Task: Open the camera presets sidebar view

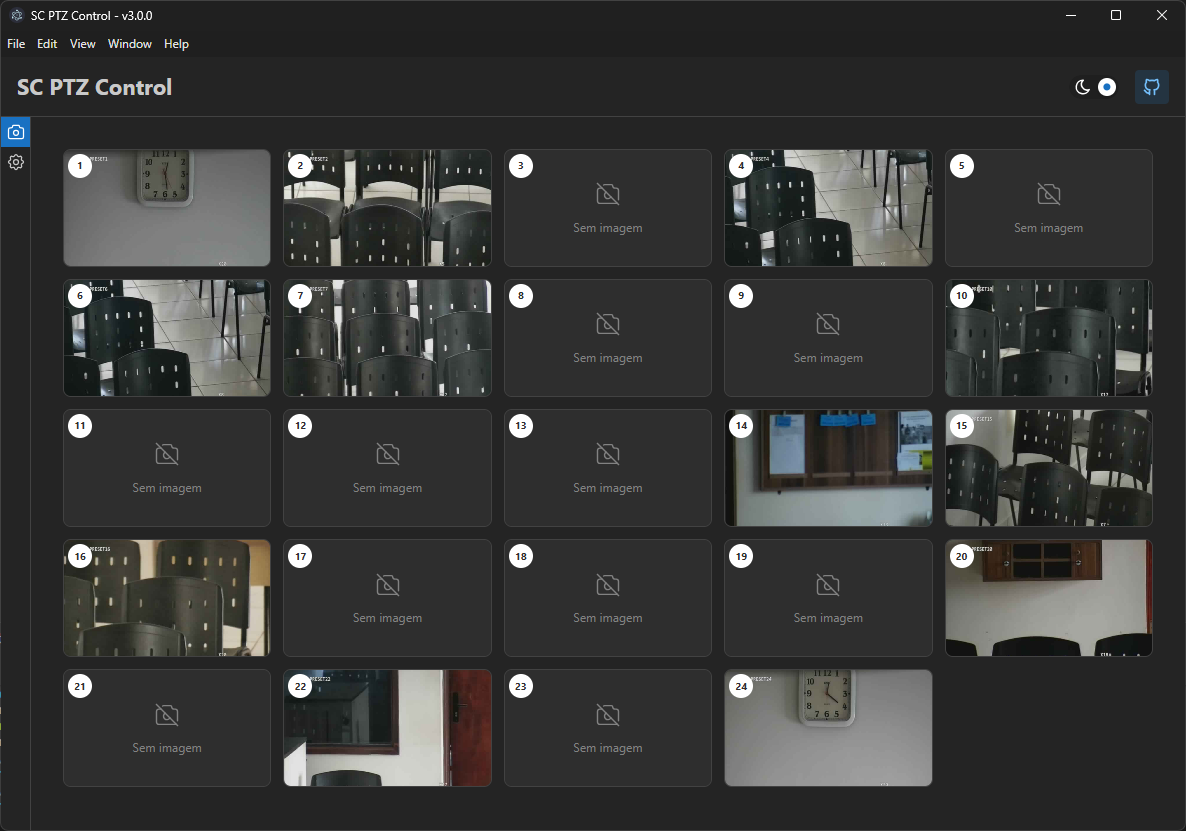Action: click(16, 132)
